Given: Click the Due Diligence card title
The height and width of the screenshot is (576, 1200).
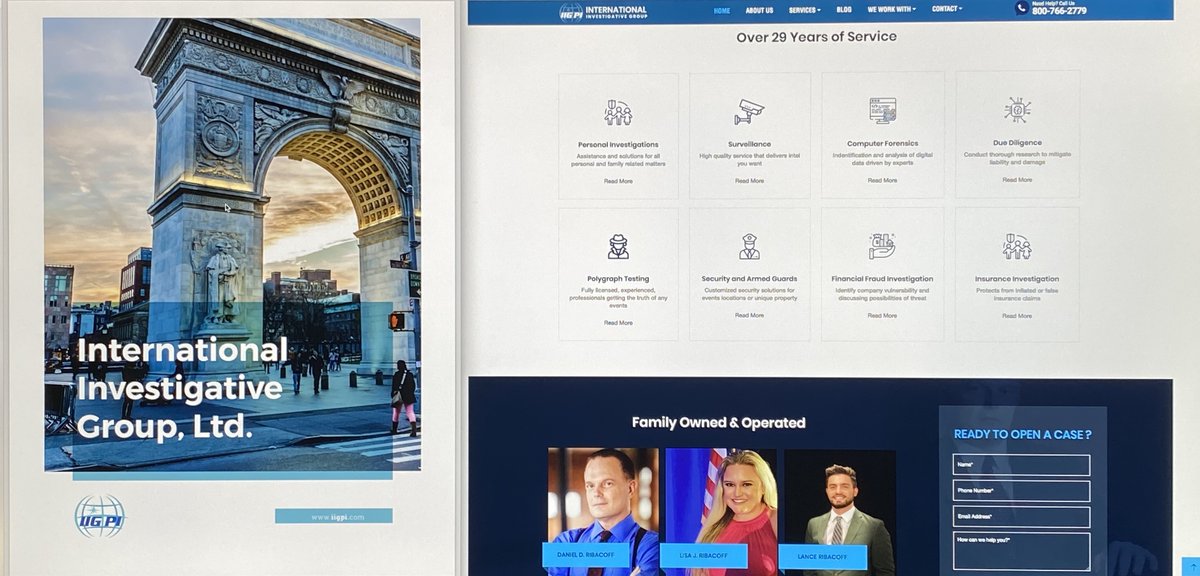Looking at the screenshot, I should coord(1017,143).
